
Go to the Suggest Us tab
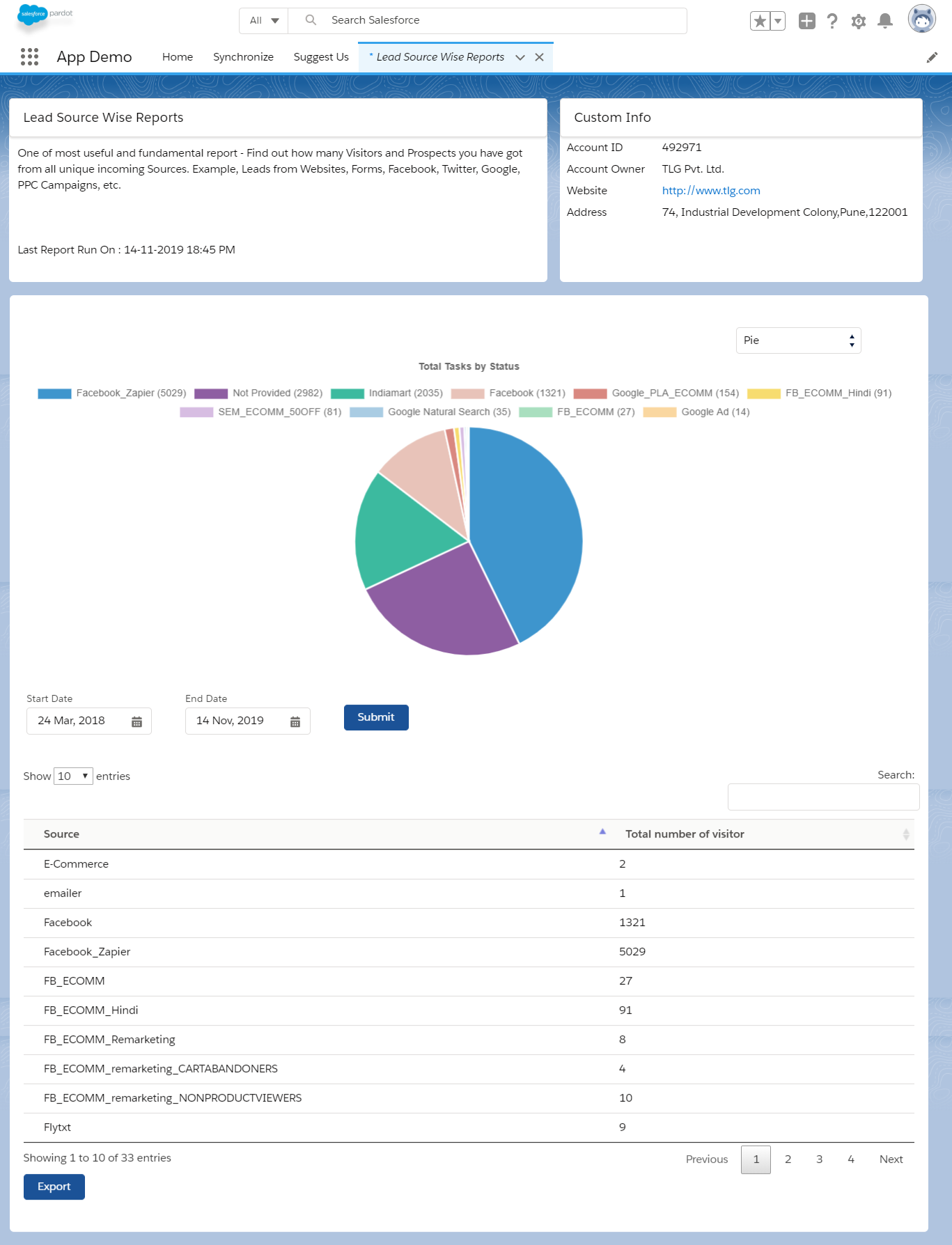[321, 57]
